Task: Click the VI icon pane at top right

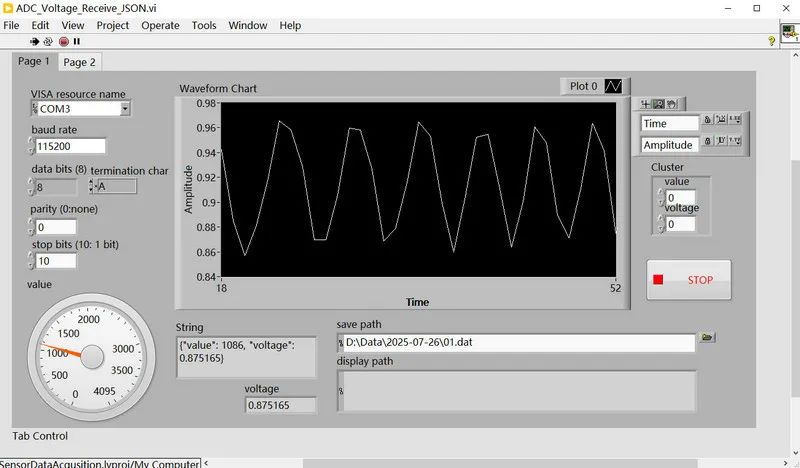Action: pyautogui.click(x=790, y=33)
